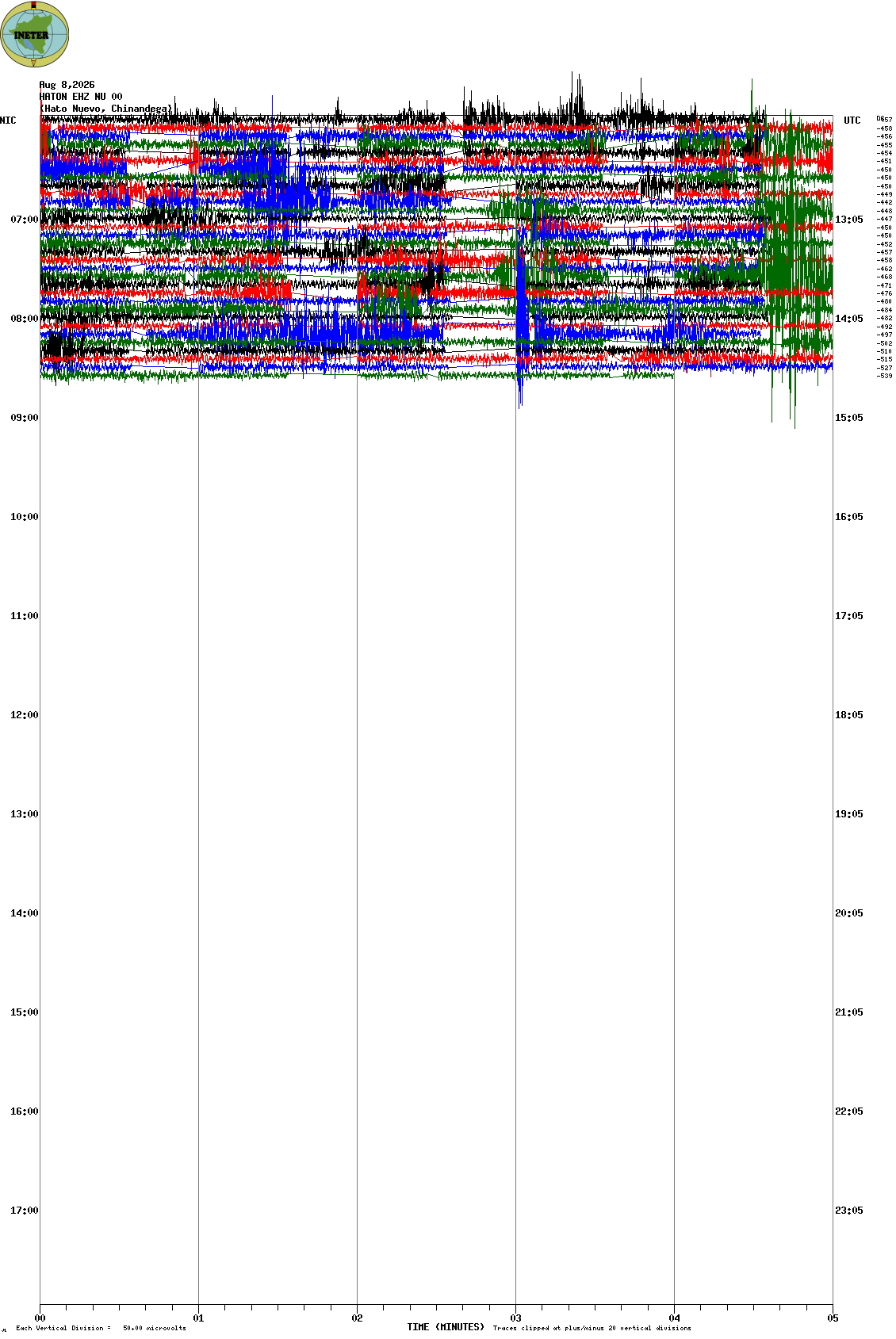Image resolution: width=896 pixels, height=1339 pixels.
Task: Click the 17:00 local time label
Action: tap(24, 1211)
